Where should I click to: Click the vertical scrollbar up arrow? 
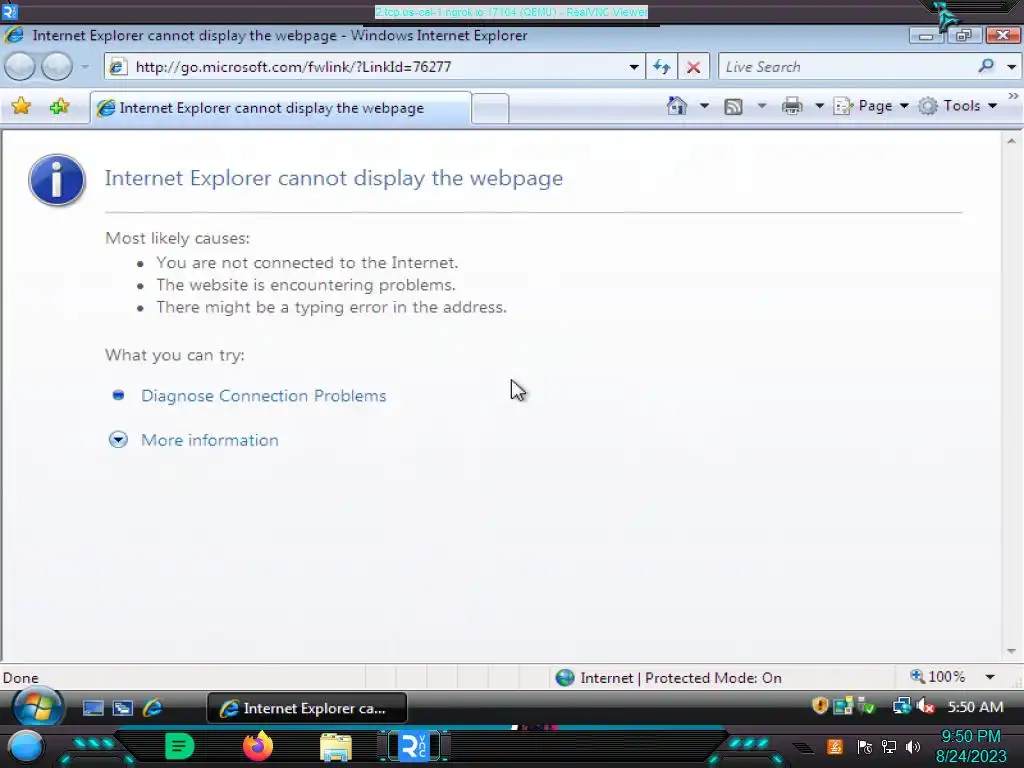pyautogui.click(x=1011, y=140)
